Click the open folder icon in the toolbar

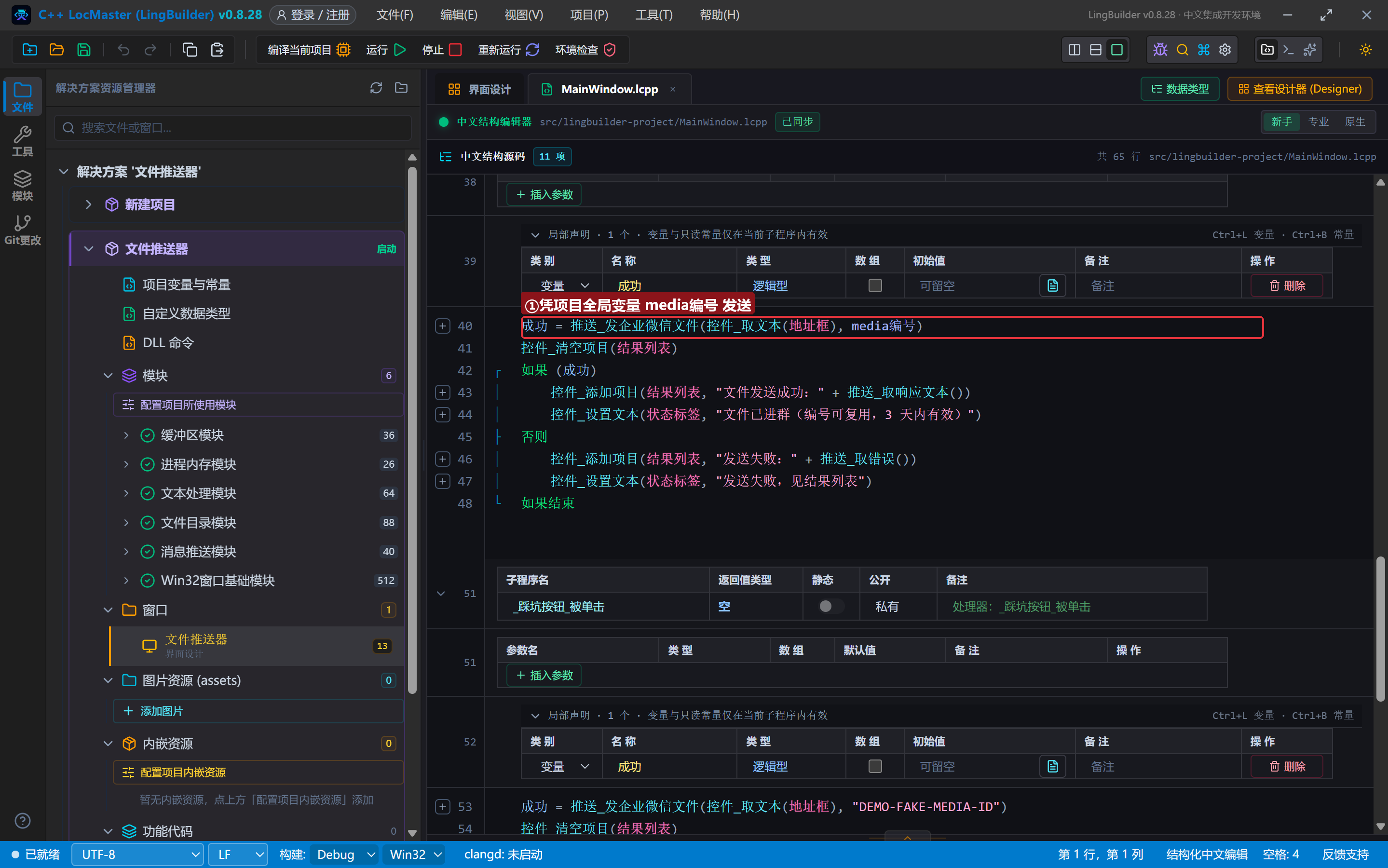[x=57, y=49]
